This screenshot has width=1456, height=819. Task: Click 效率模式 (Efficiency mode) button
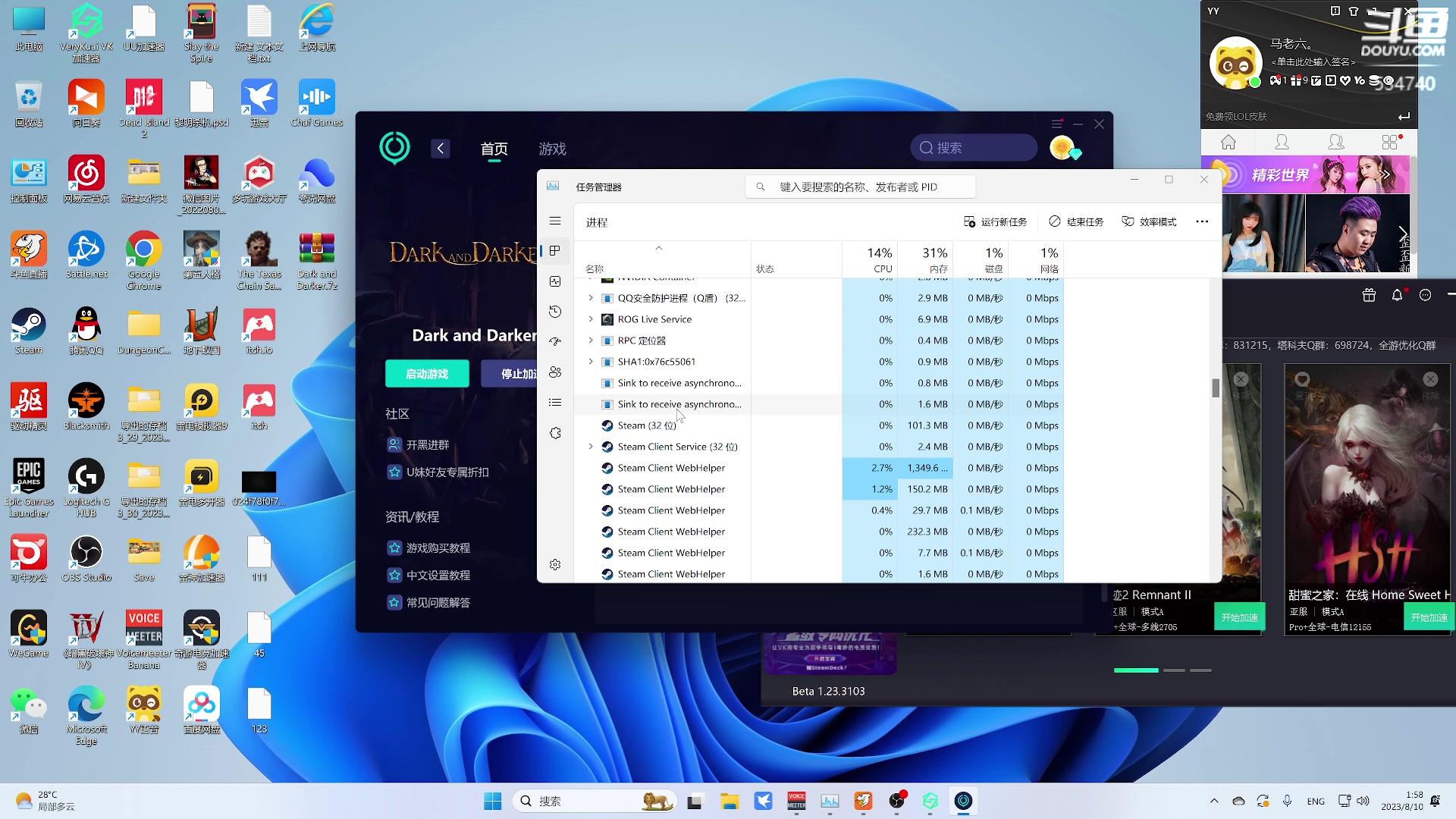point(1150,221)
